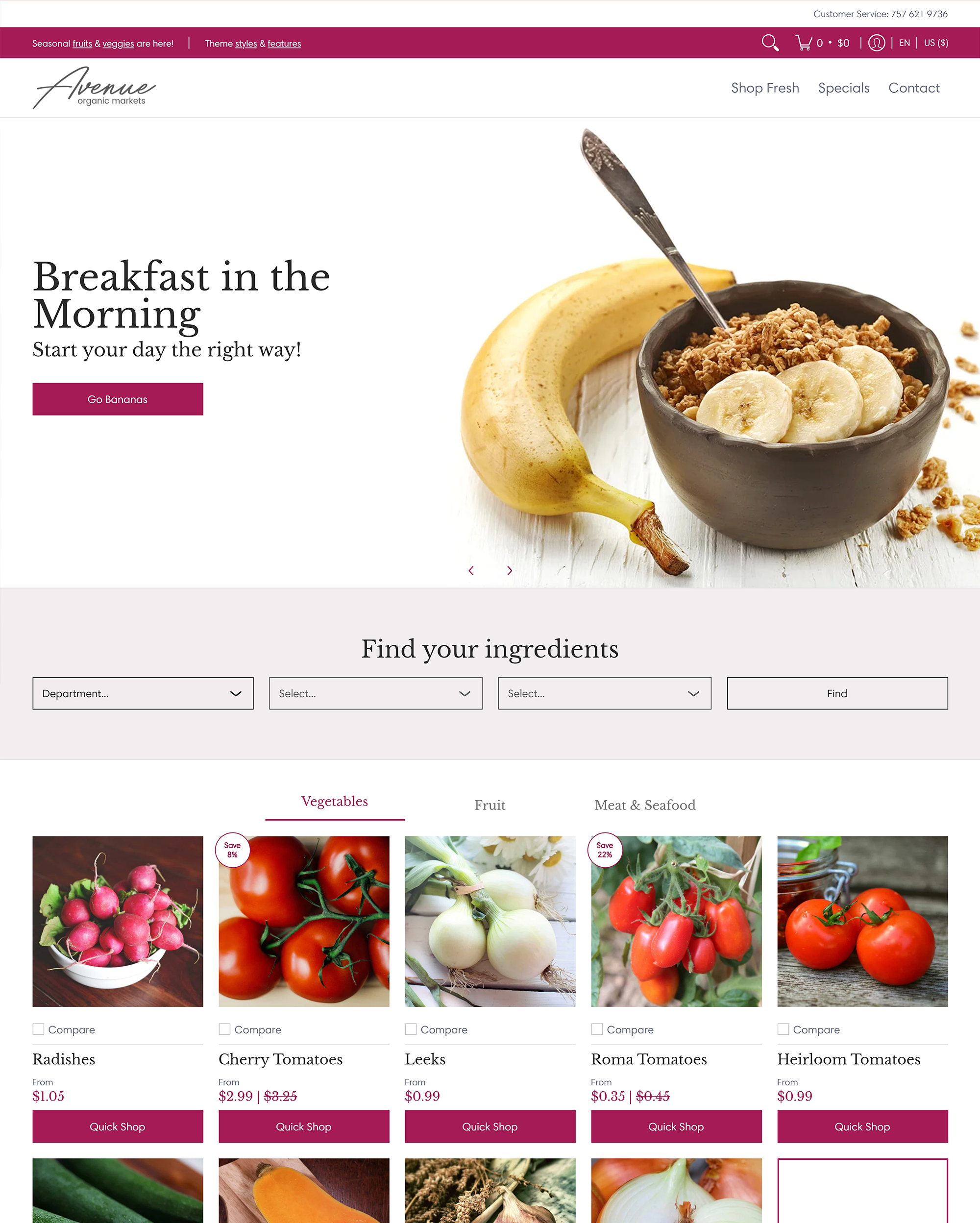This screenshot has height=1223, width=980.
Task: Toggle Compare checkbox for Cherry Tomatoes
Action: click(224, 1029)
